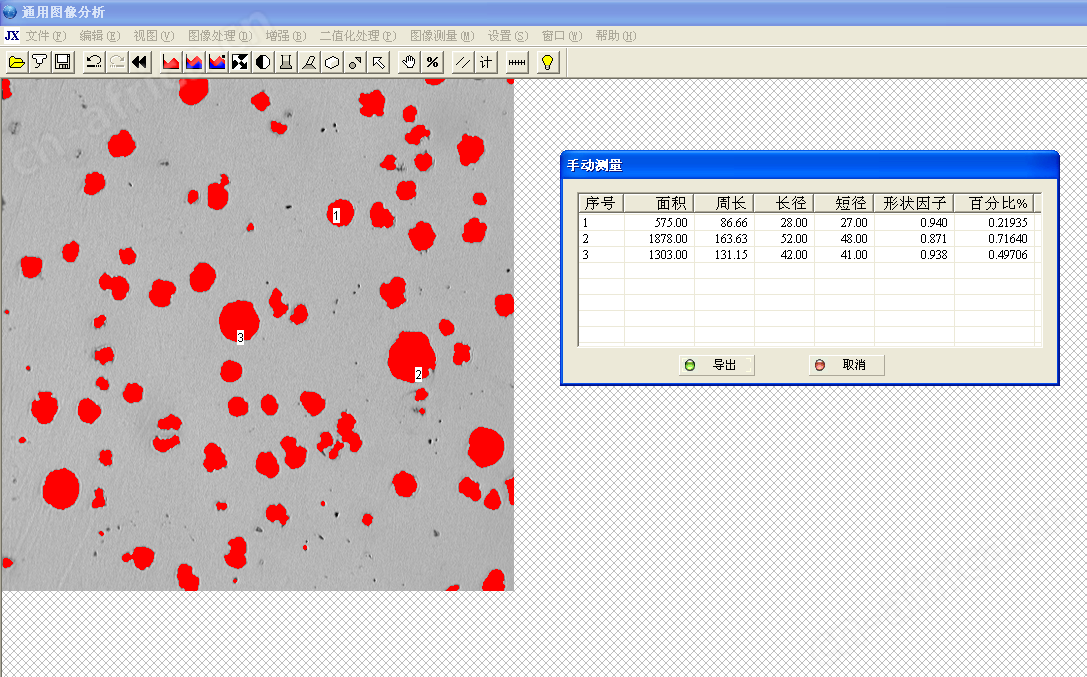Open the 图像处理 (D) menu
1087x677 pixels.
[x=220, y=35]
